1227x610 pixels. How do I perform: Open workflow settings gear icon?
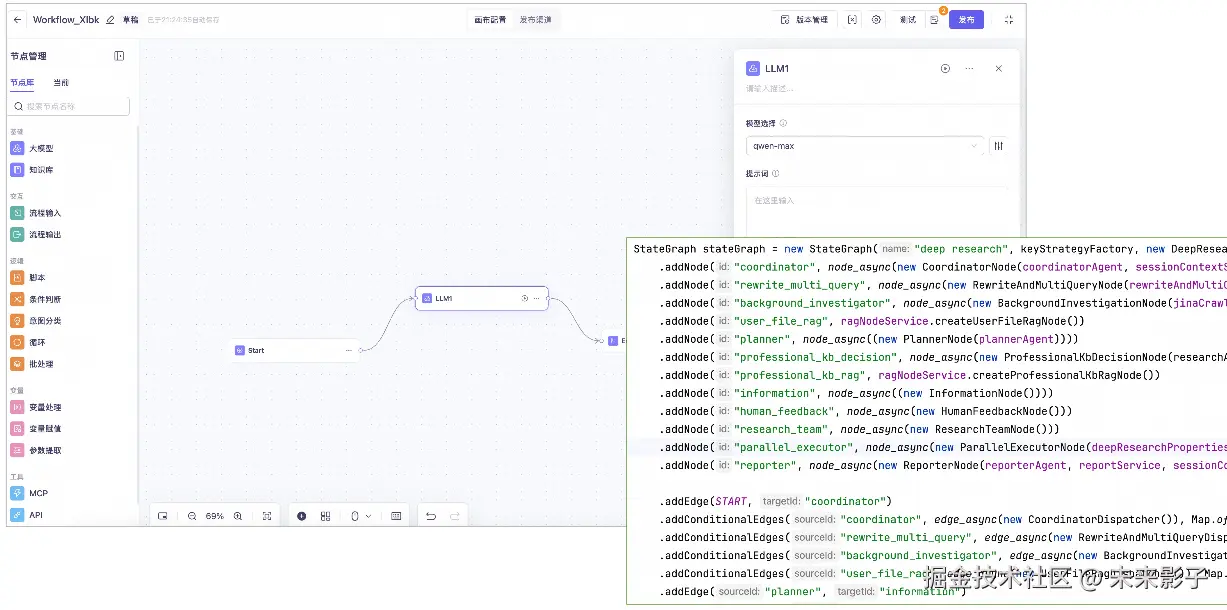pos(877,20)
